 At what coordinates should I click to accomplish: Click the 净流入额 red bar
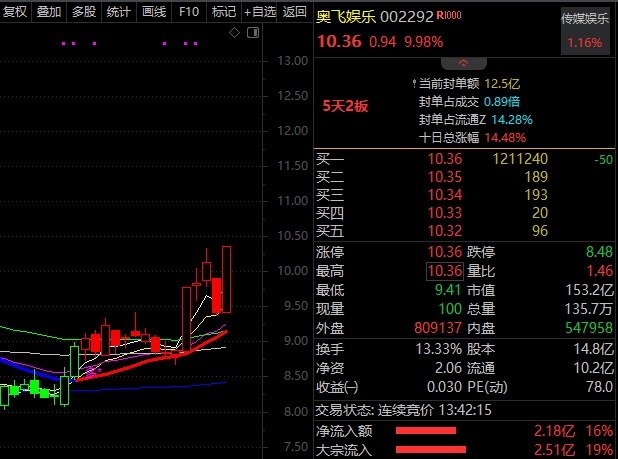[426, 431]
